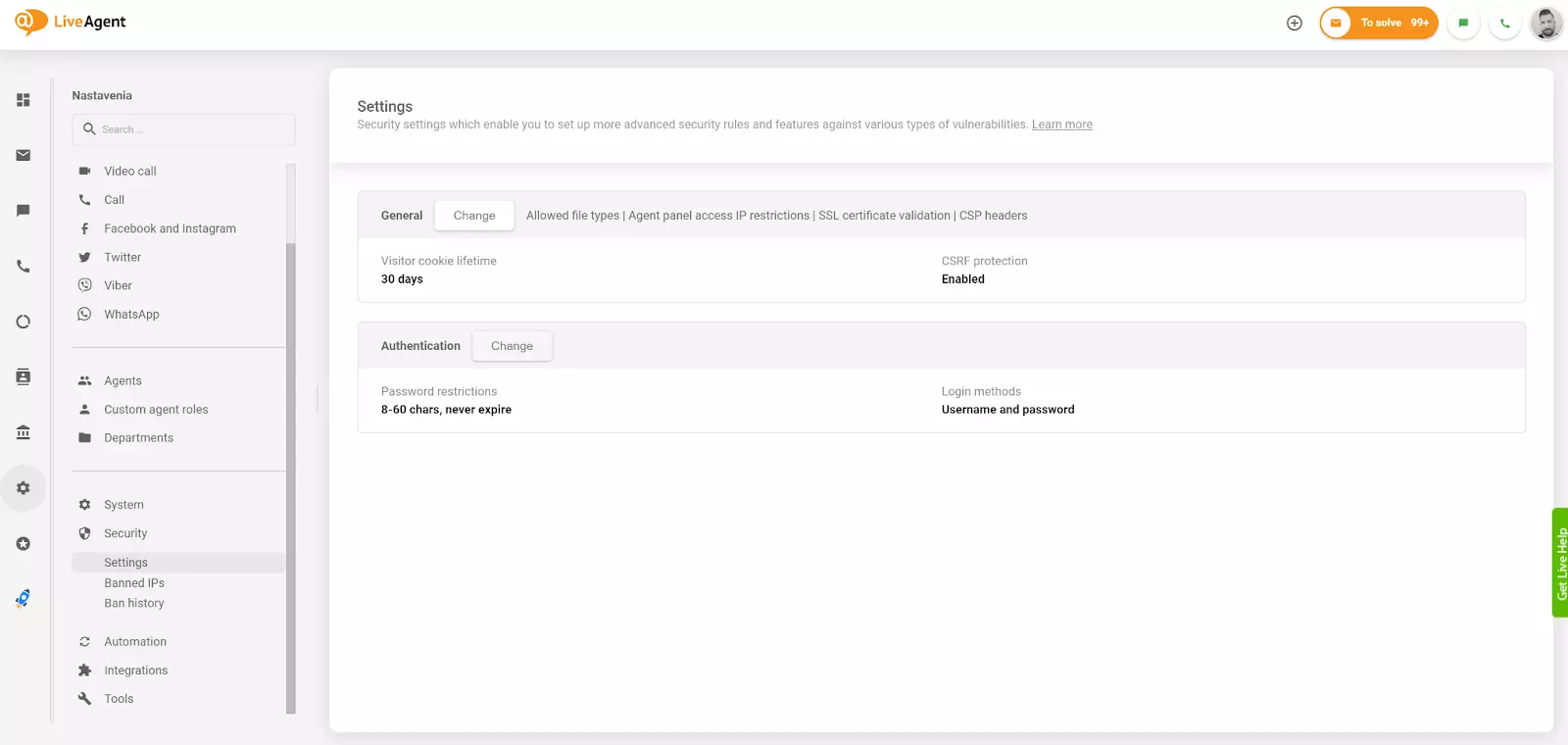1568x745 pixels.
Task: Click Change next to Authentication
Action: [x=512, y=346]
